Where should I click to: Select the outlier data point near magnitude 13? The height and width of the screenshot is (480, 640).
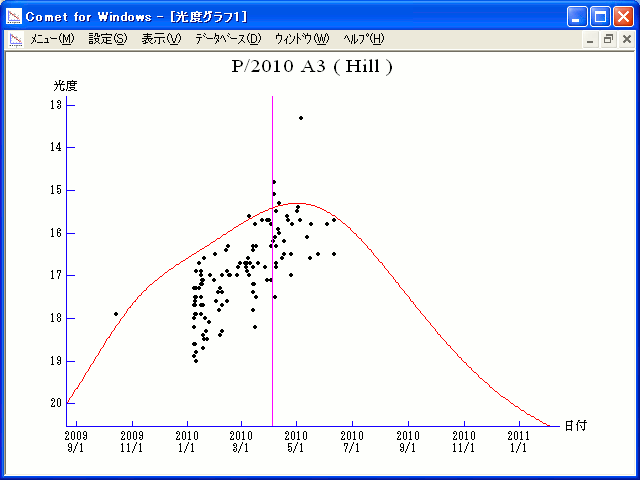click(x=300, y=118)
